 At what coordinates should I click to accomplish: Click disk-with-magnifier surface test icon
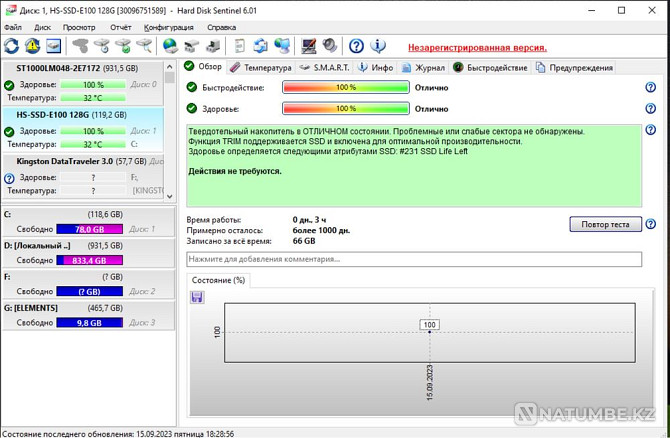point(144,46)
